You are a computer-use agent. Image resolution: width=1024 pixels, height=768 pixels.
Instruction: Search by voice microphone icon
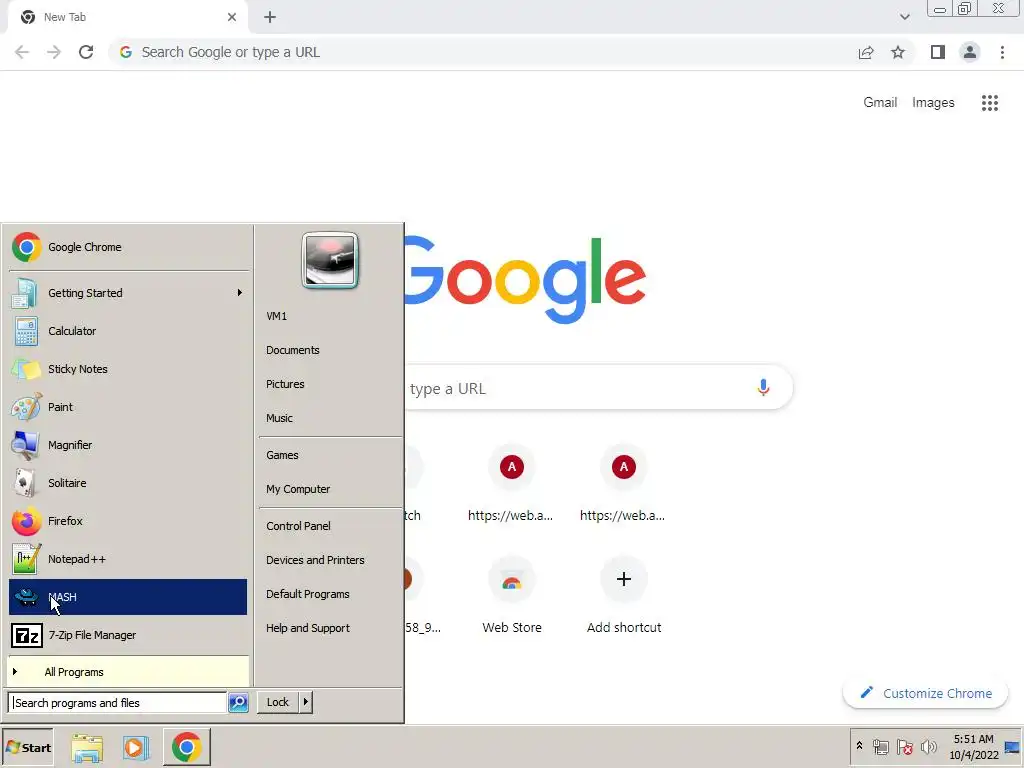click(763, 388)
